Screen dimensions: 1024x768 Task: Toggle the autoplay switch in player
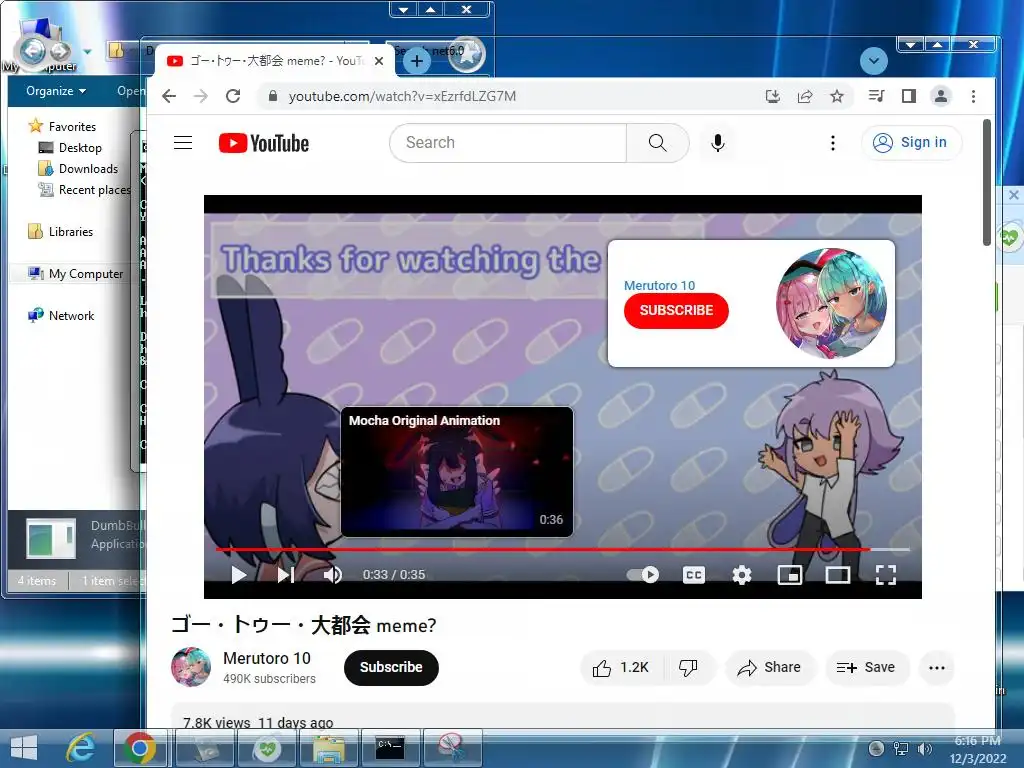tap(643, 575)
